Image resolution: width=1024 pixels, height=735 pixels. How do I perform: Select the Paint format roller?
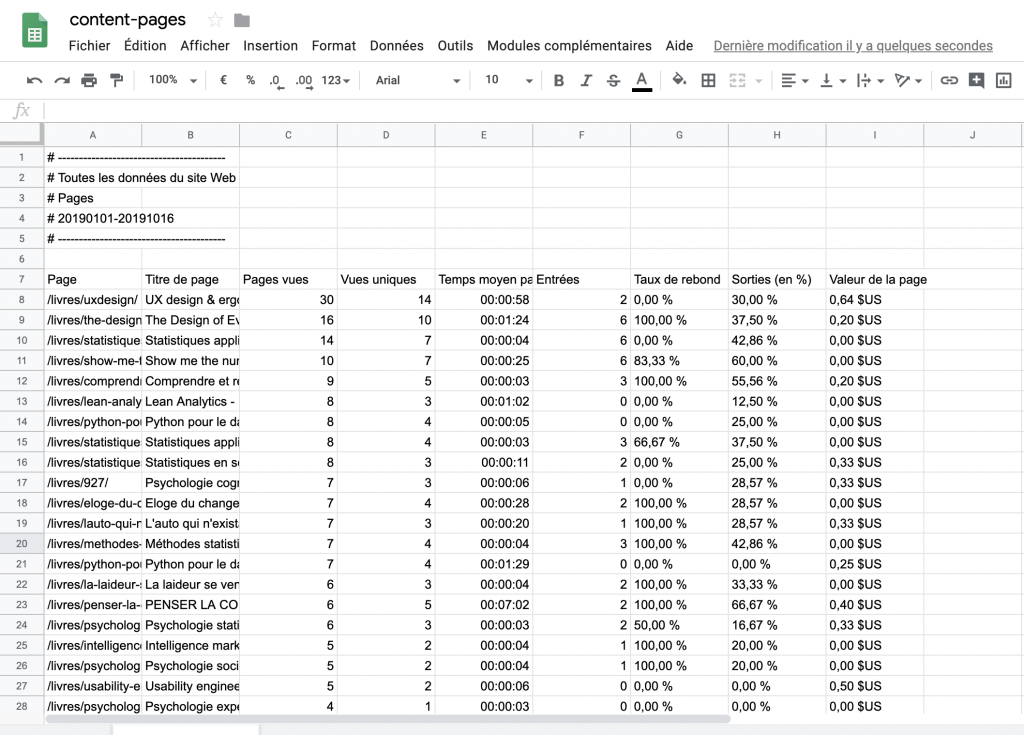coord(117,80)
